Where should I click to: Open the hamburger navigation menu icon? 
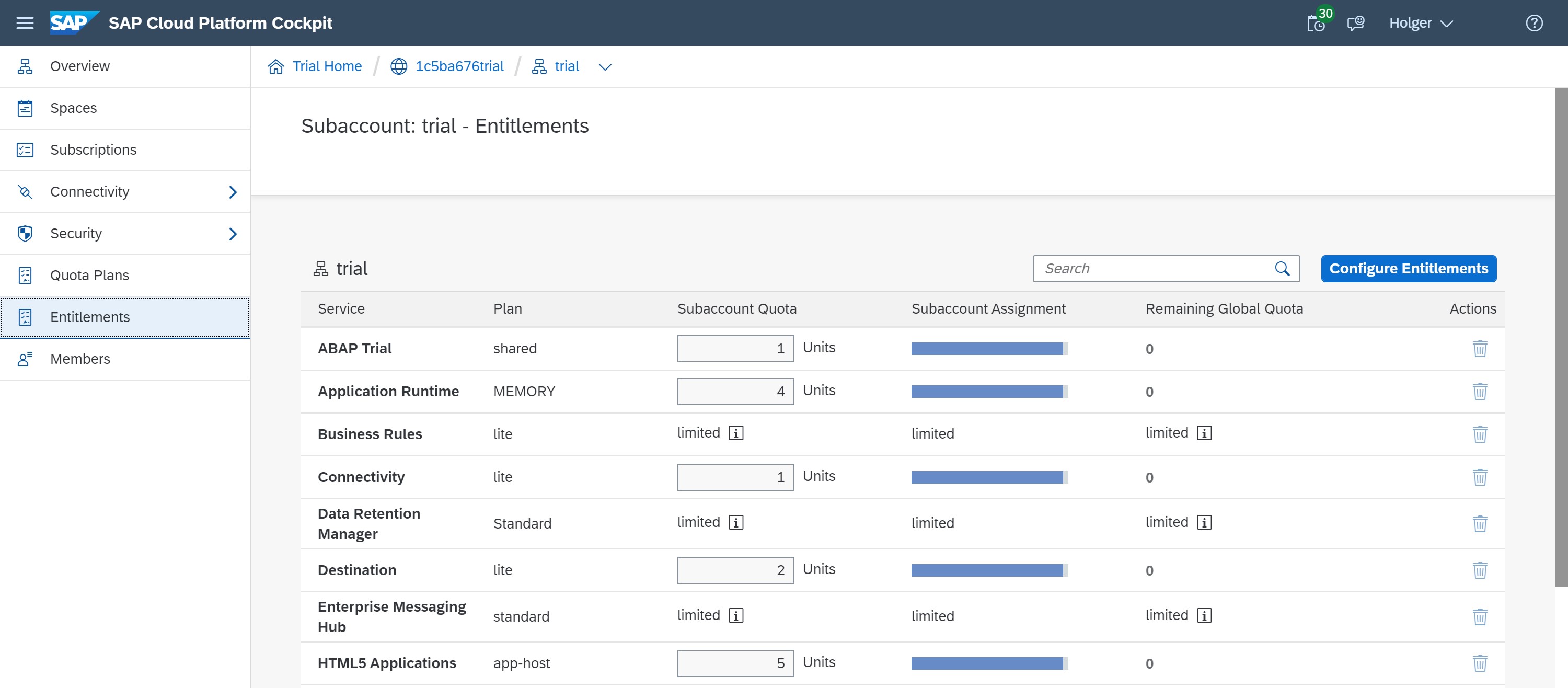(25, 23)
